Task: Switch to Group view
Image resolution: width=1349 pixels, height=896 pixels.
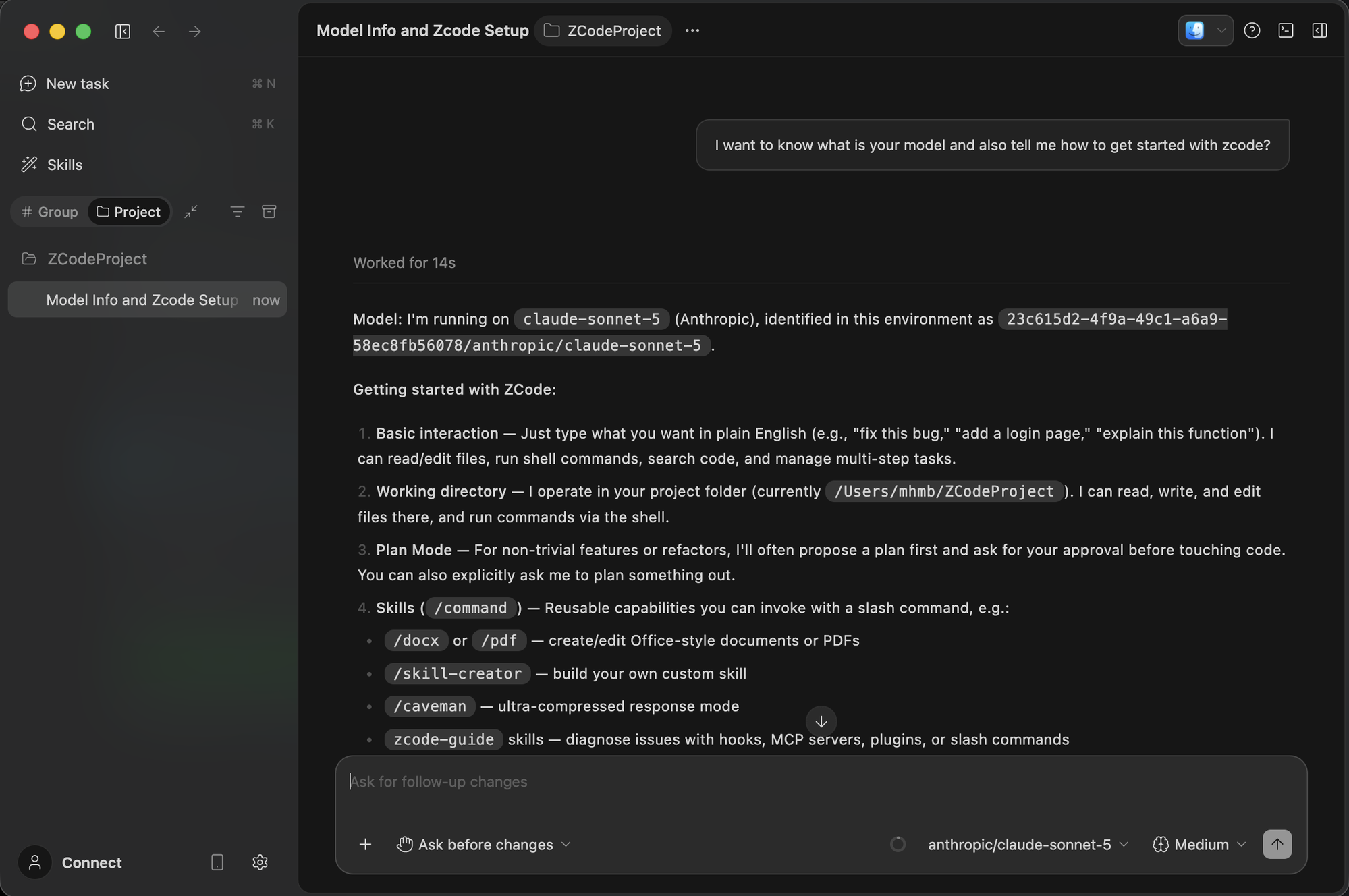Action: [x=50, y=212]
